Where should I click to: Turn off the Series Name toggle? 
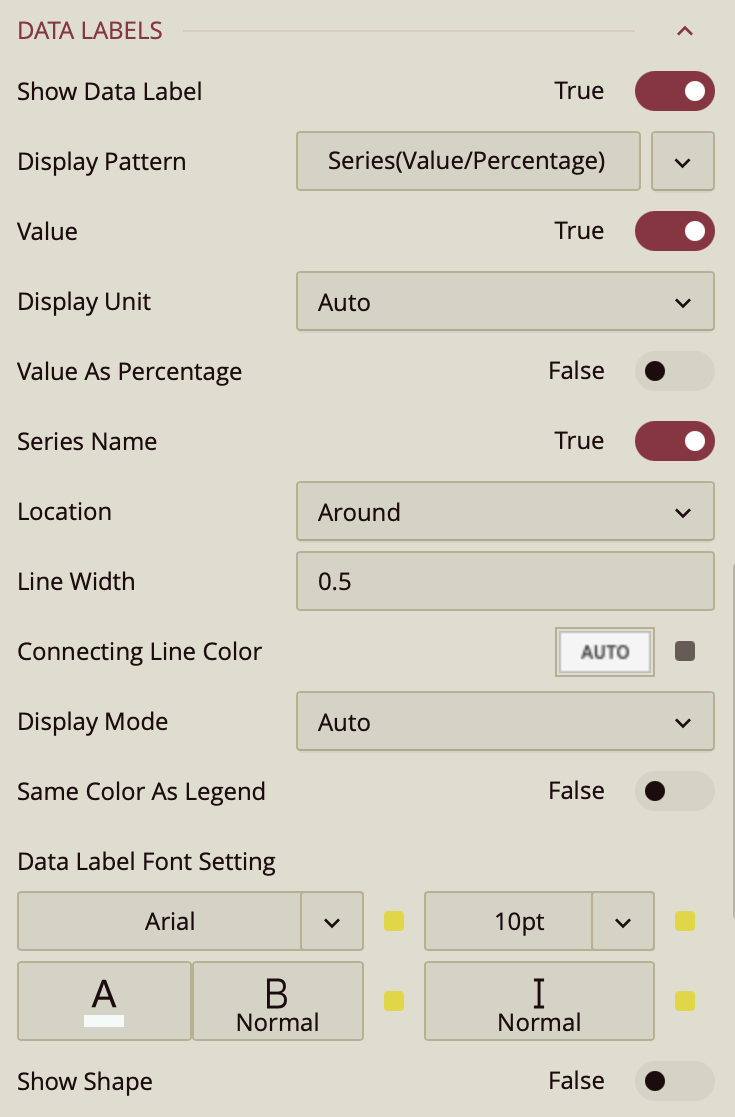(675, 441)
